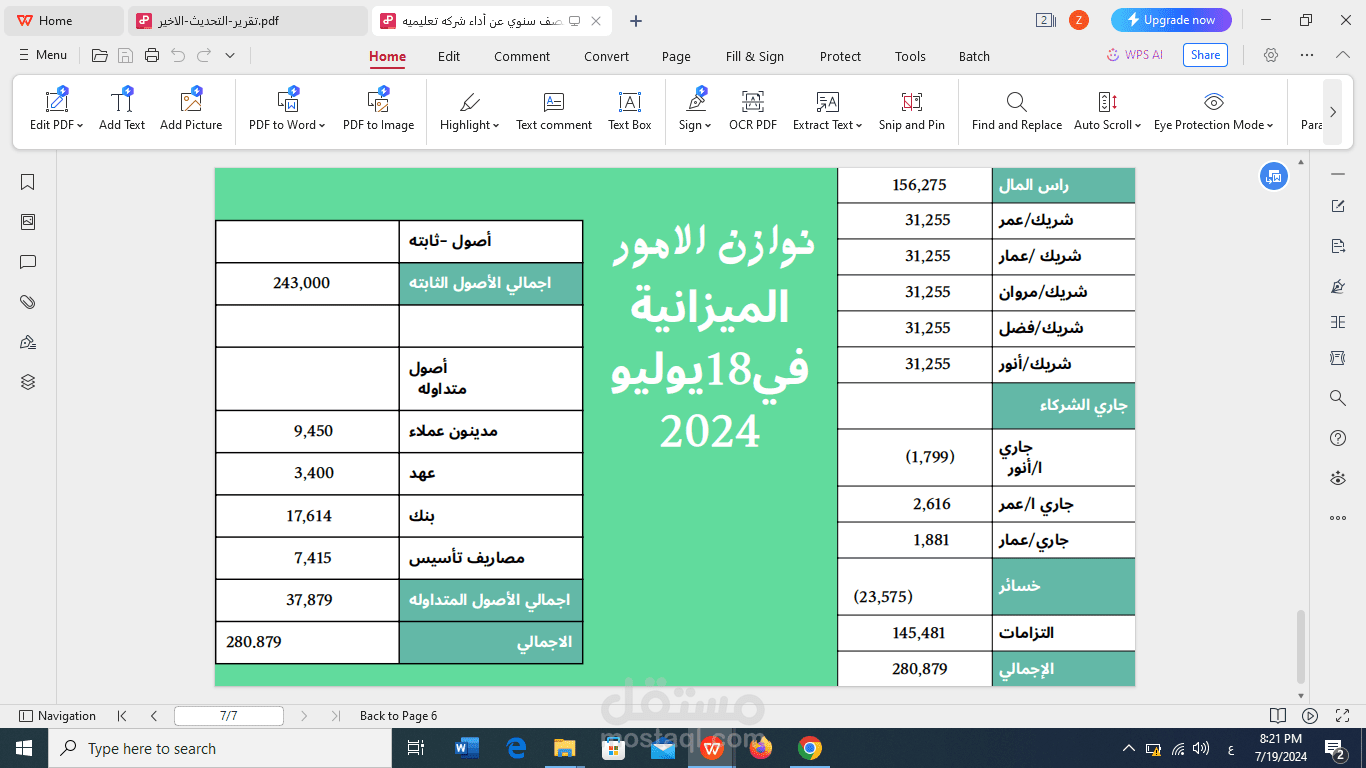Image resolution: width=1366 pixels, height=768 pixels.
Task: Switch to the Edit tab
Action: 449,56
